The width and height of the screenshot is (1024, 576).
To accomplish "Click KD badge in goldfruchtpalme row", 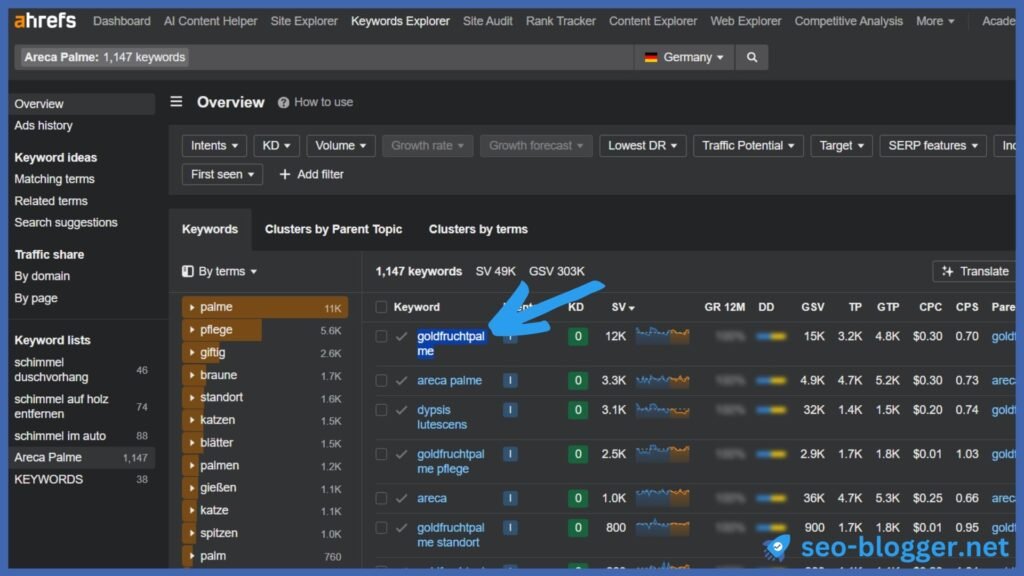I will pyautogui.click(x=577, y=336).
